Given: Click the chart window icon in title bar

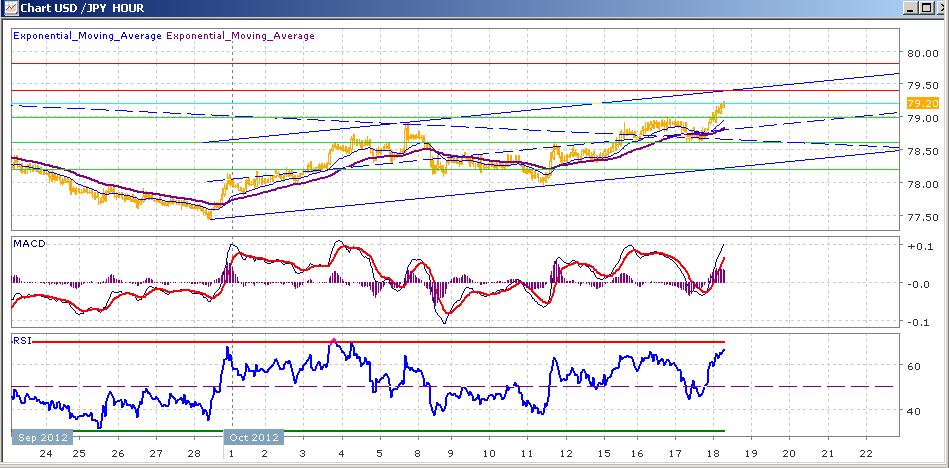Looking at the screenshot, I should point(10,8).
